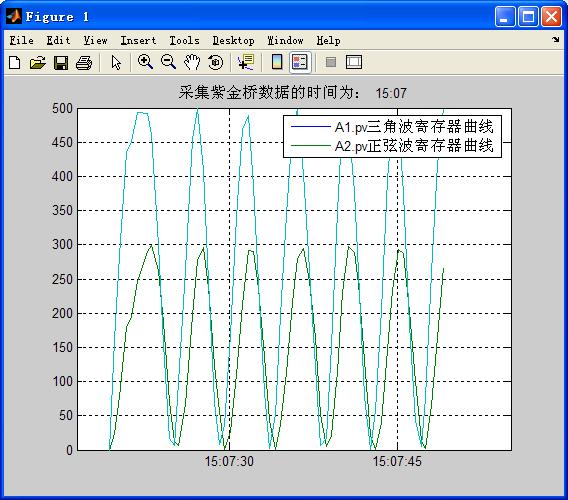This screenshot has width=568, height=500.
Task: Click the New Figure icon
Action: 14,62
